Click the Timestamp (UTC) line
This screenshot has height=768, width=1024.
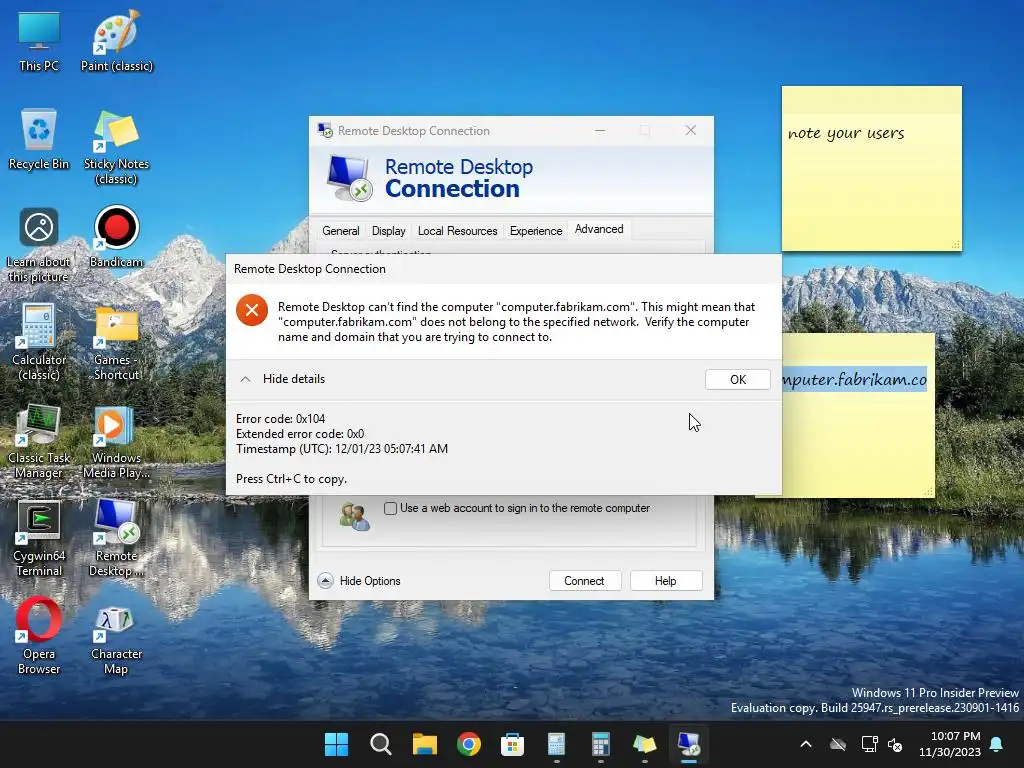[342, 449]
